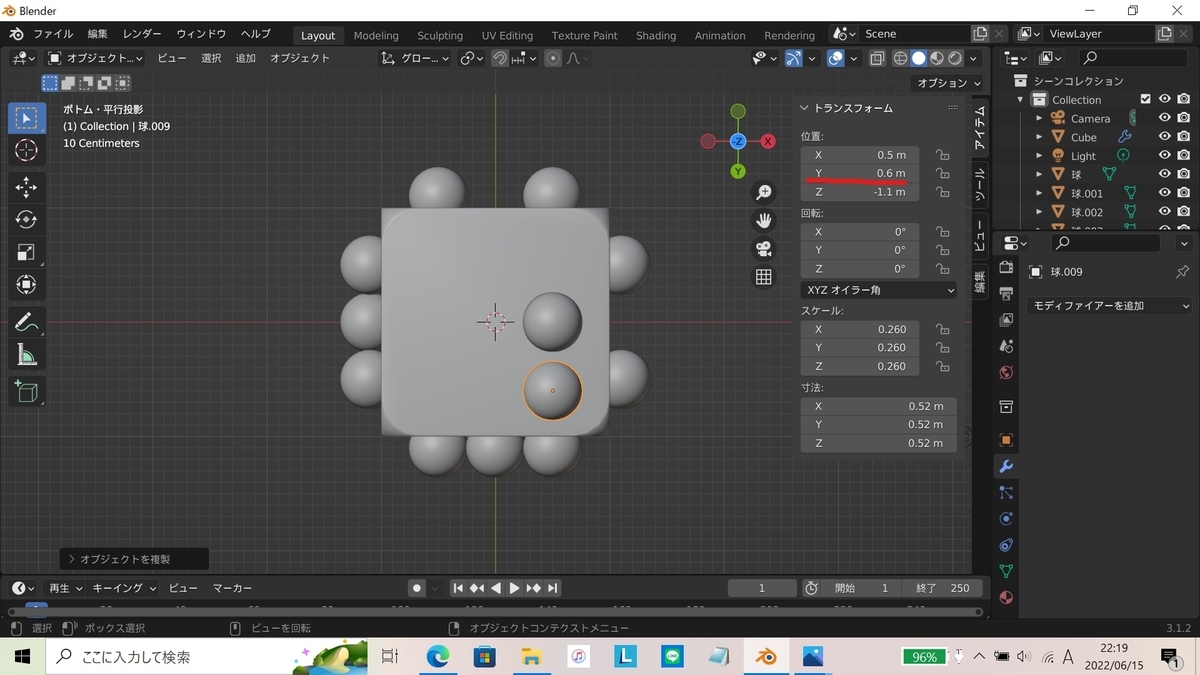This screenshot has width=1200, height=675.
Task: Click the camera view icon in viewport
Action: (x=764, y=249)
